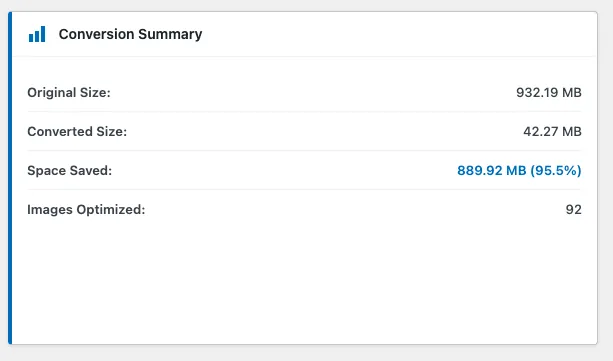This screenshot has width=613, height=361.
Task: Select the 42.27 MB converted value
Action: coord(552,131)
